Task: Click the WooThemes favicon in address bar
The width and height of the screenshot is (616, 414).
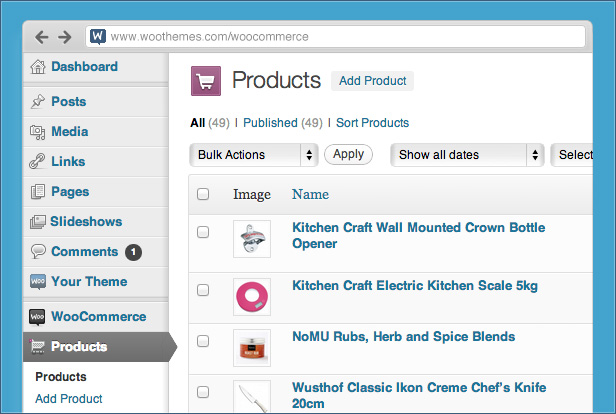Action: (x=98, y=37)
